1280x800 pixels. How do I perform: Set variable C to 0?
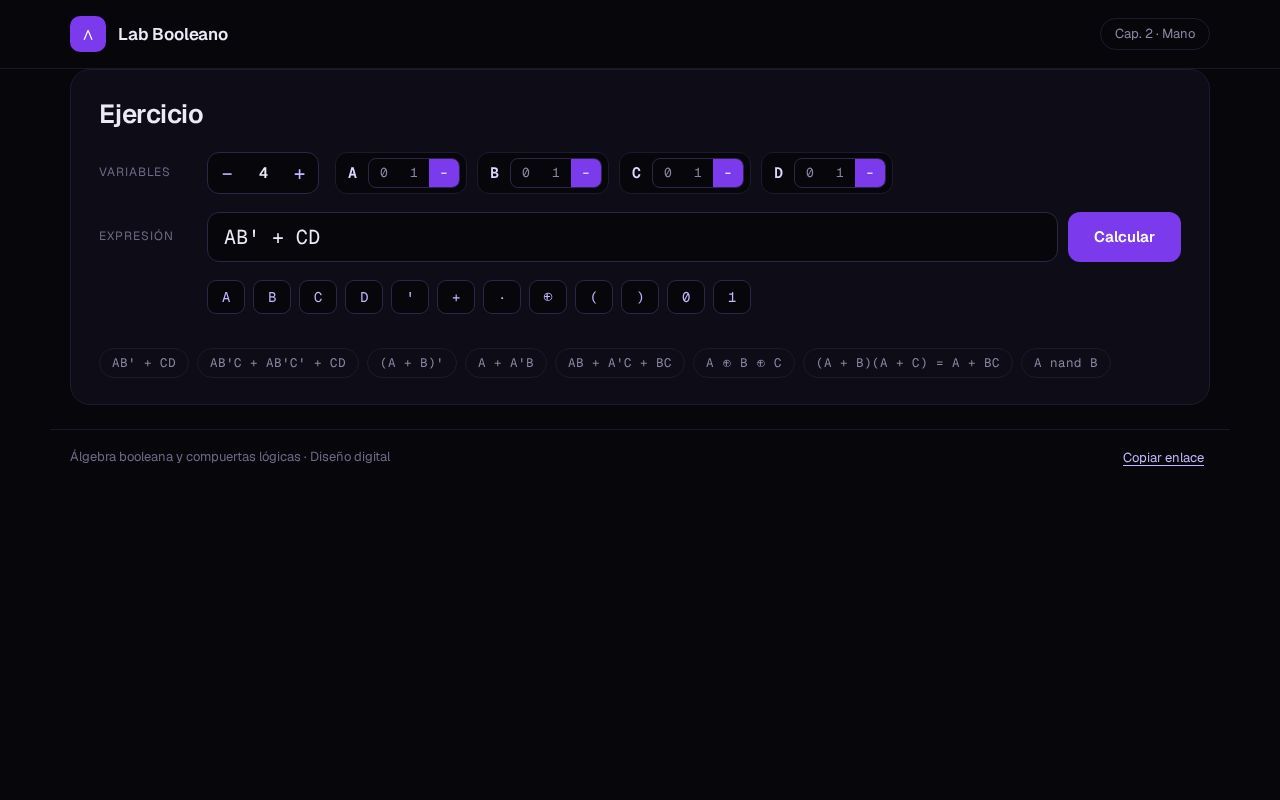[x=668, y=173]
